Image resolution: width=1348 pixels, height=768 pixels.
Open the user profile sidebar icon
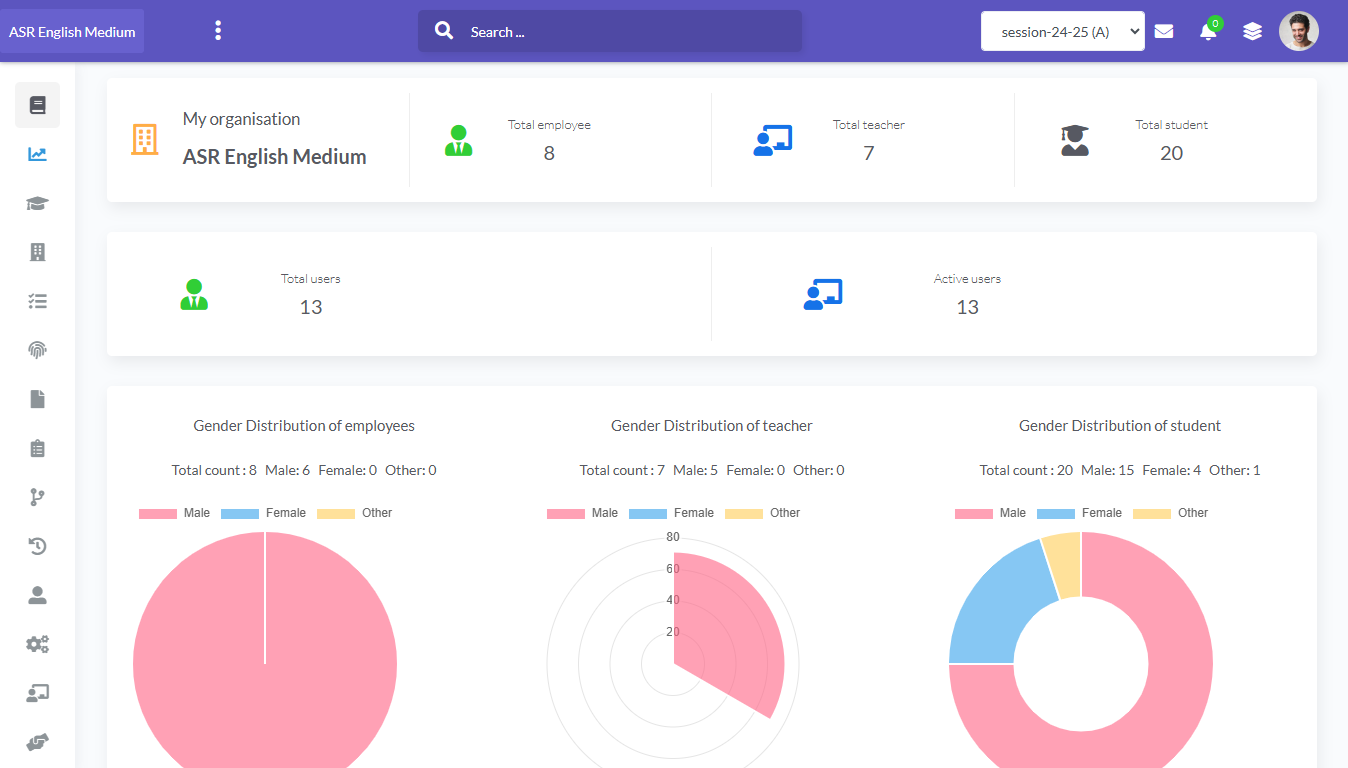pos(37,595)
